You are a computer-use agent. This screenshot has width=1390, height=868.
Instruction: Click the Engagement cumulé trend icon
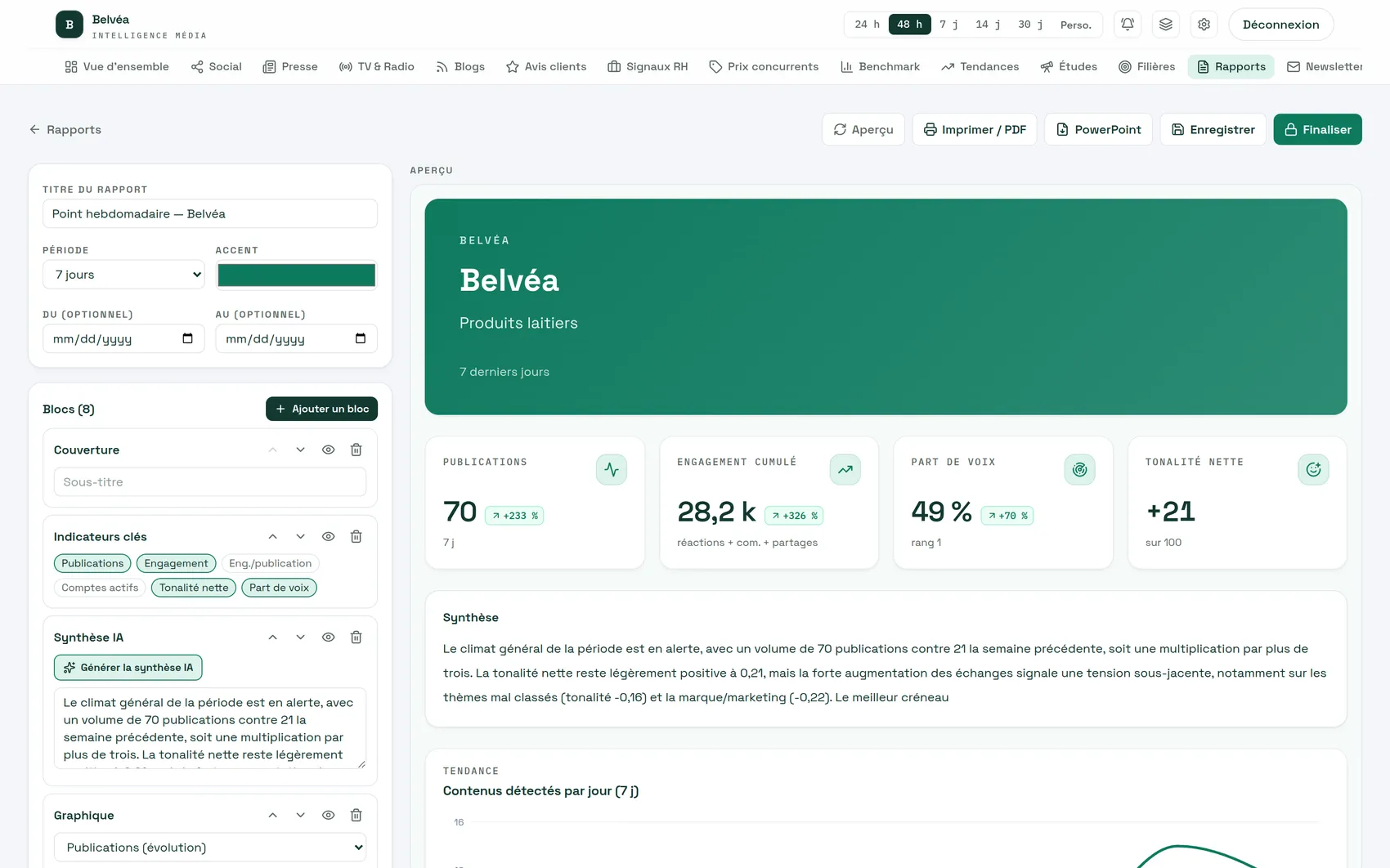coord(845,470)
